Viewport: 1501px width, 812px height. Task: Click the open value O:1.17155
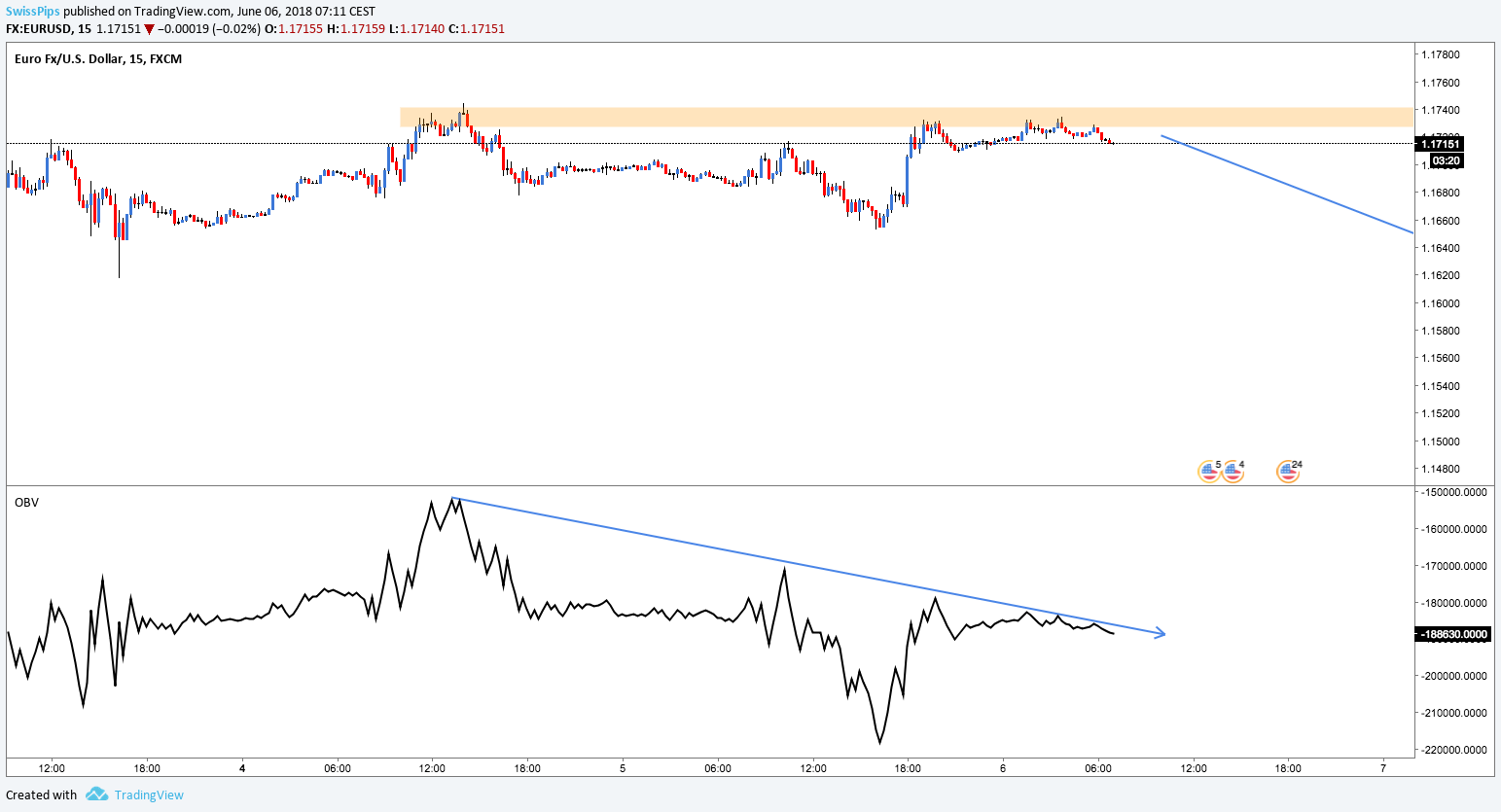point(293,29)
